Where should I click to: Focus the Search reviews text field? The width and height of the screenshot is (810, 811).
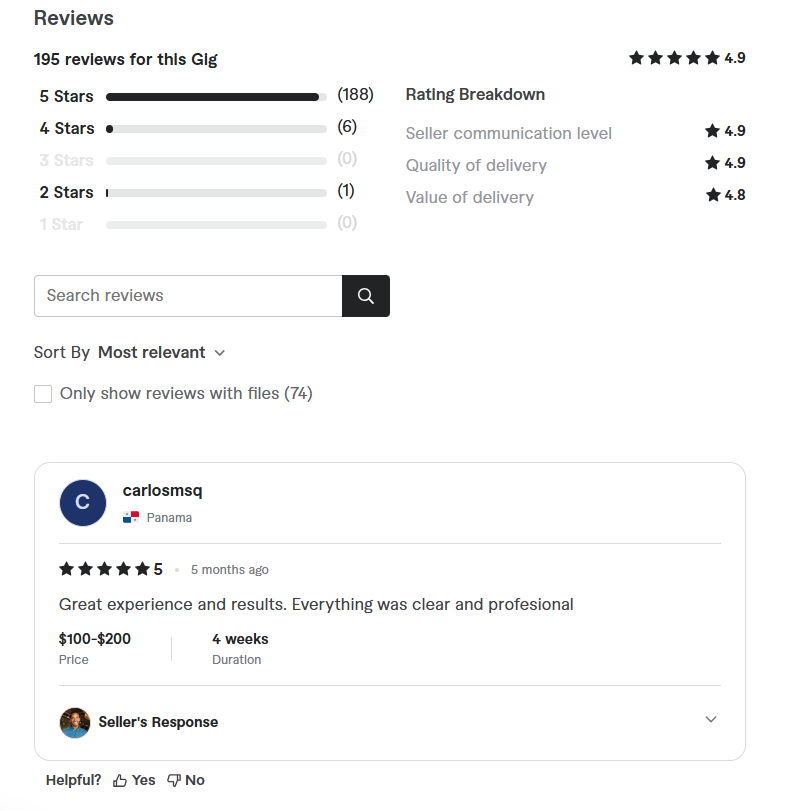coord(188,296)
